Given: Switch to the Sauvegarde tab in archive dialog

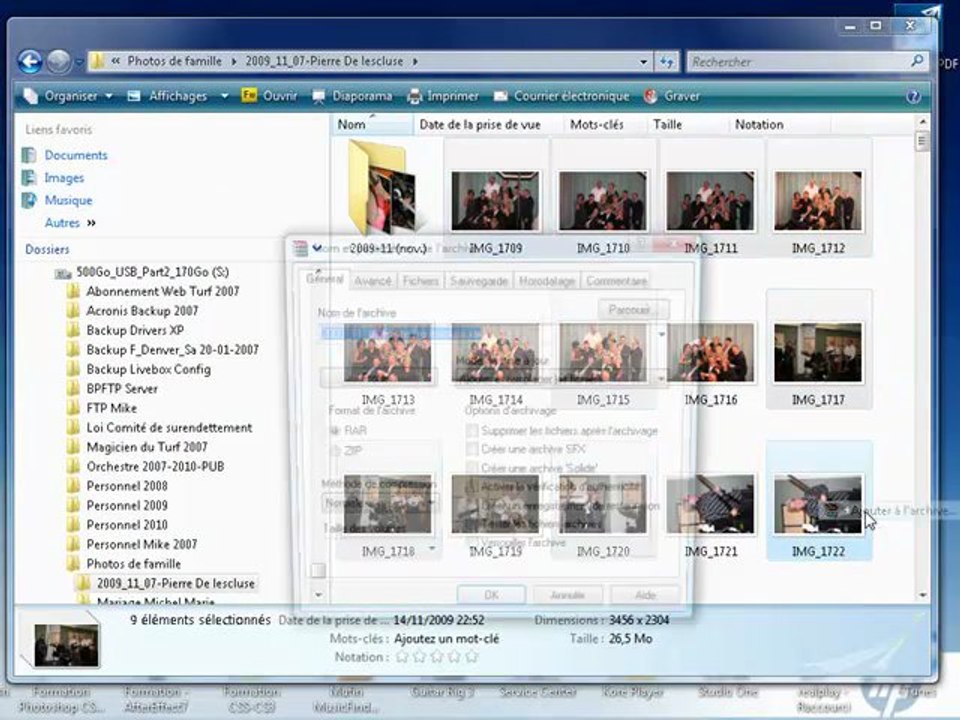Looking at the screenshot, I should 479,281.
